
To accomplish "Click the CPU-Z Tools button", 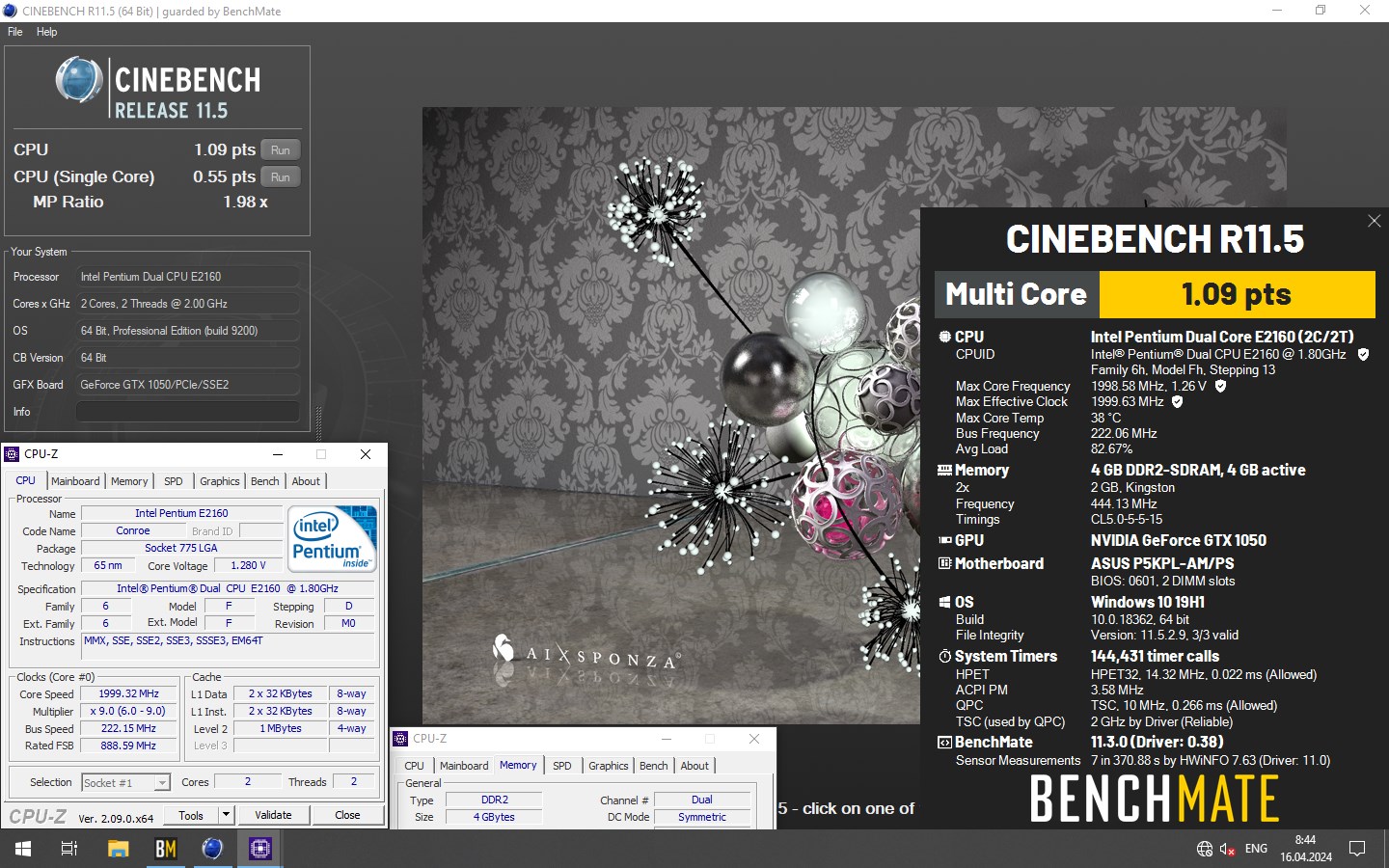I will [x=191, y=815].
